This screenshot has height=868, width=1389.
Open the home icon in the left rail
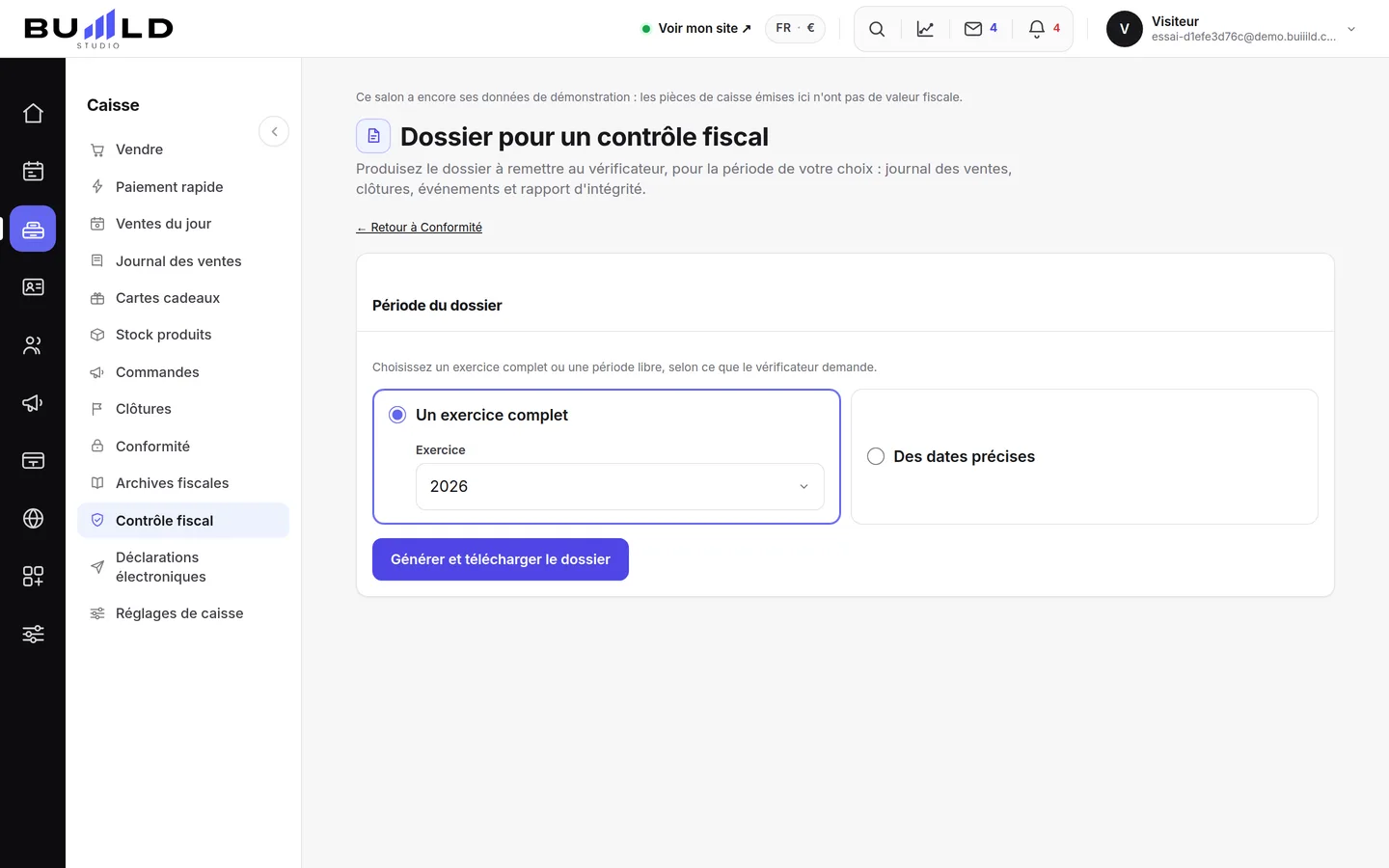point(33,114)
